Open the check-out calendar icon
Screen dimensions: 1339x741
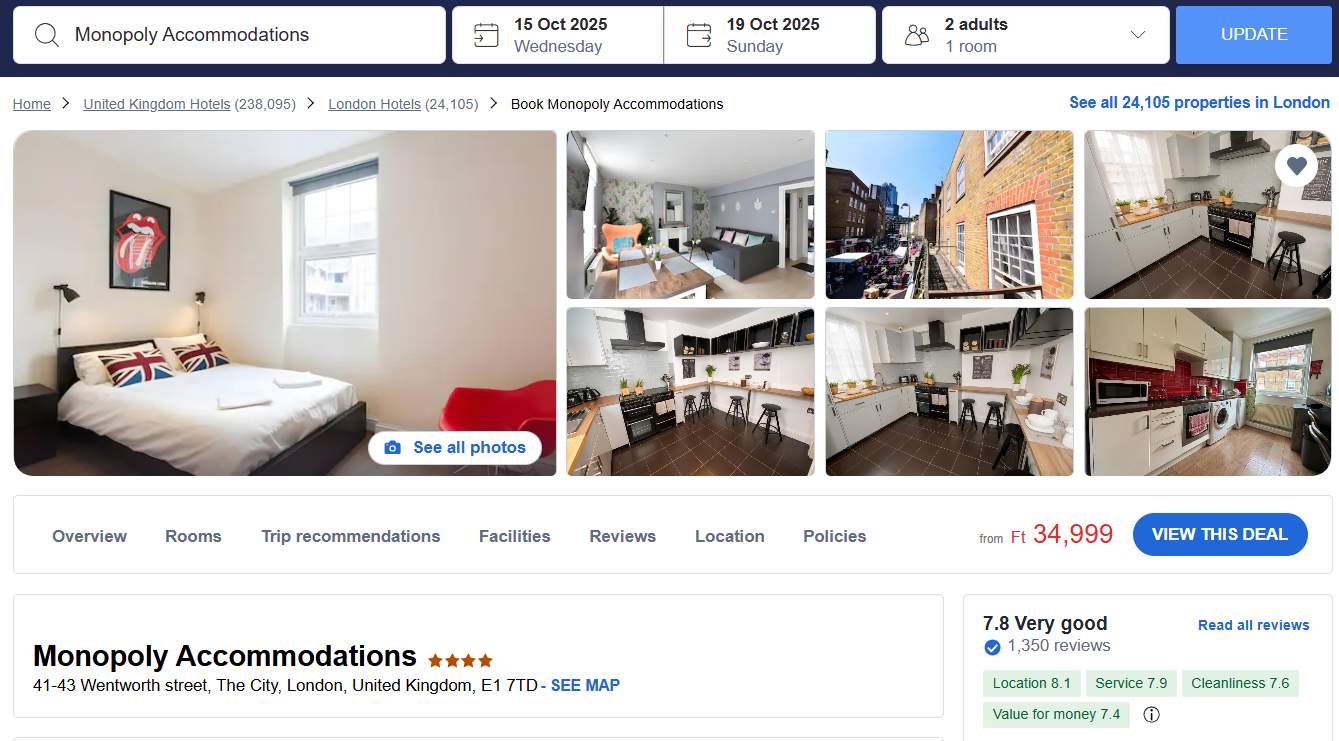point(699,35)
